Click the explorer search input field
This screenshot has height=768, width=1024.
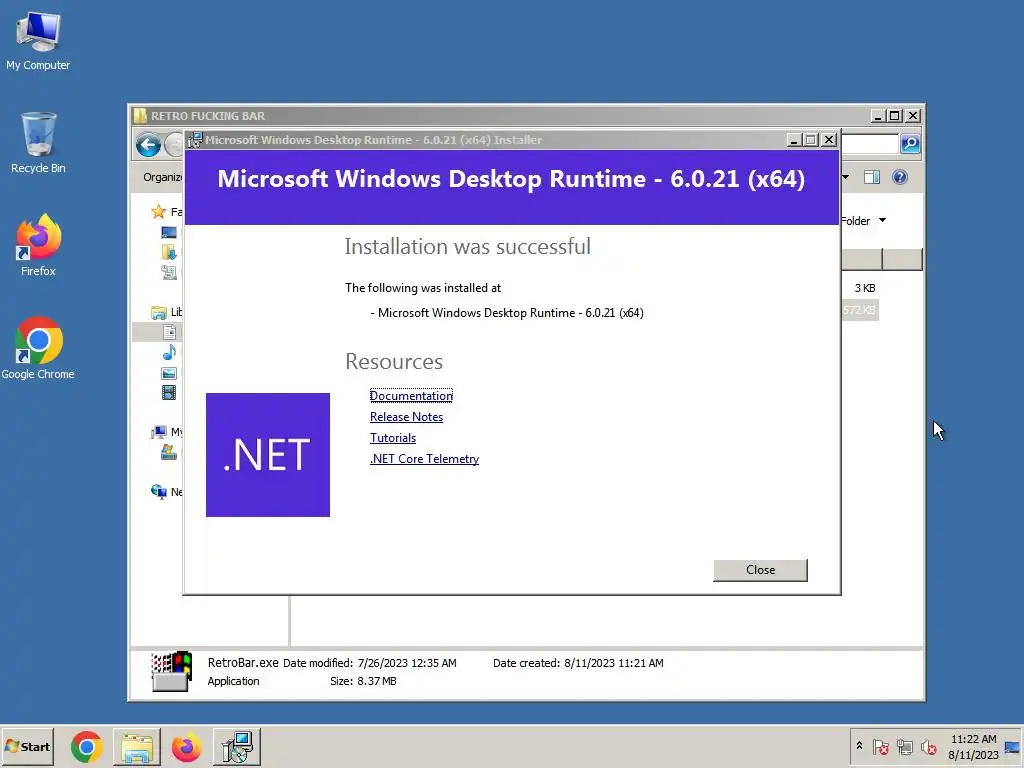point(869,144)
